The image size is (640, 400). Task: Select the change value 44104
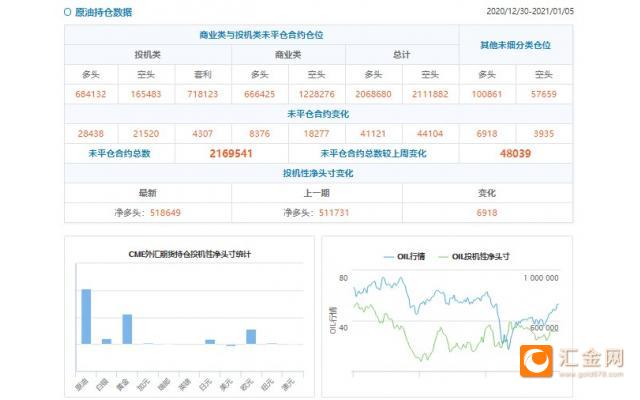pyautogui.click(x=430, y=134)
